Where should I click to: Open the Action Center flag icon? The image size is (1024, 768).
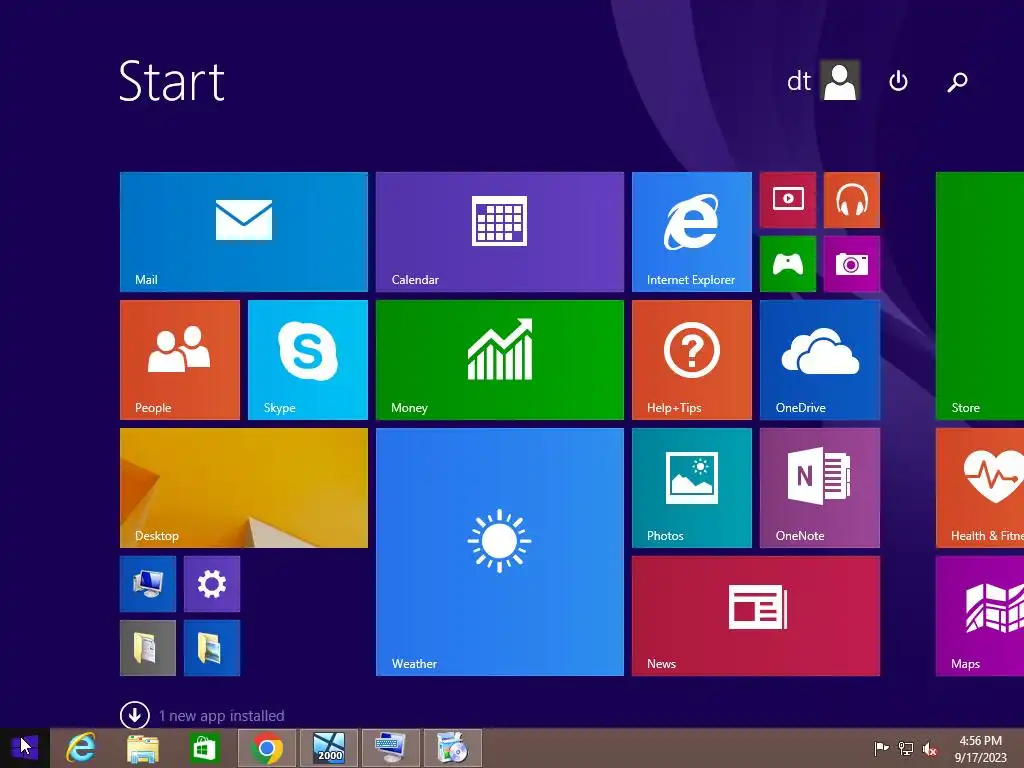pyautogui.click(x=881, y=748)
